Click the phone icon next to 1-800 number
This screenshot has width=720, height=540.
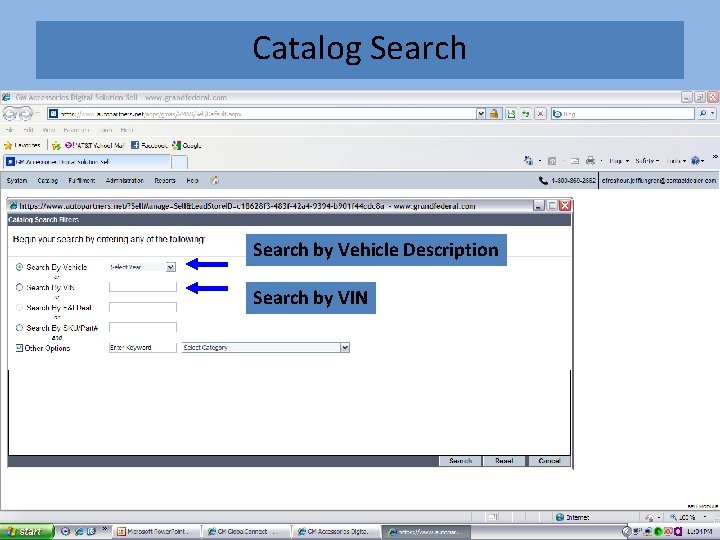(x=543, y=181)
